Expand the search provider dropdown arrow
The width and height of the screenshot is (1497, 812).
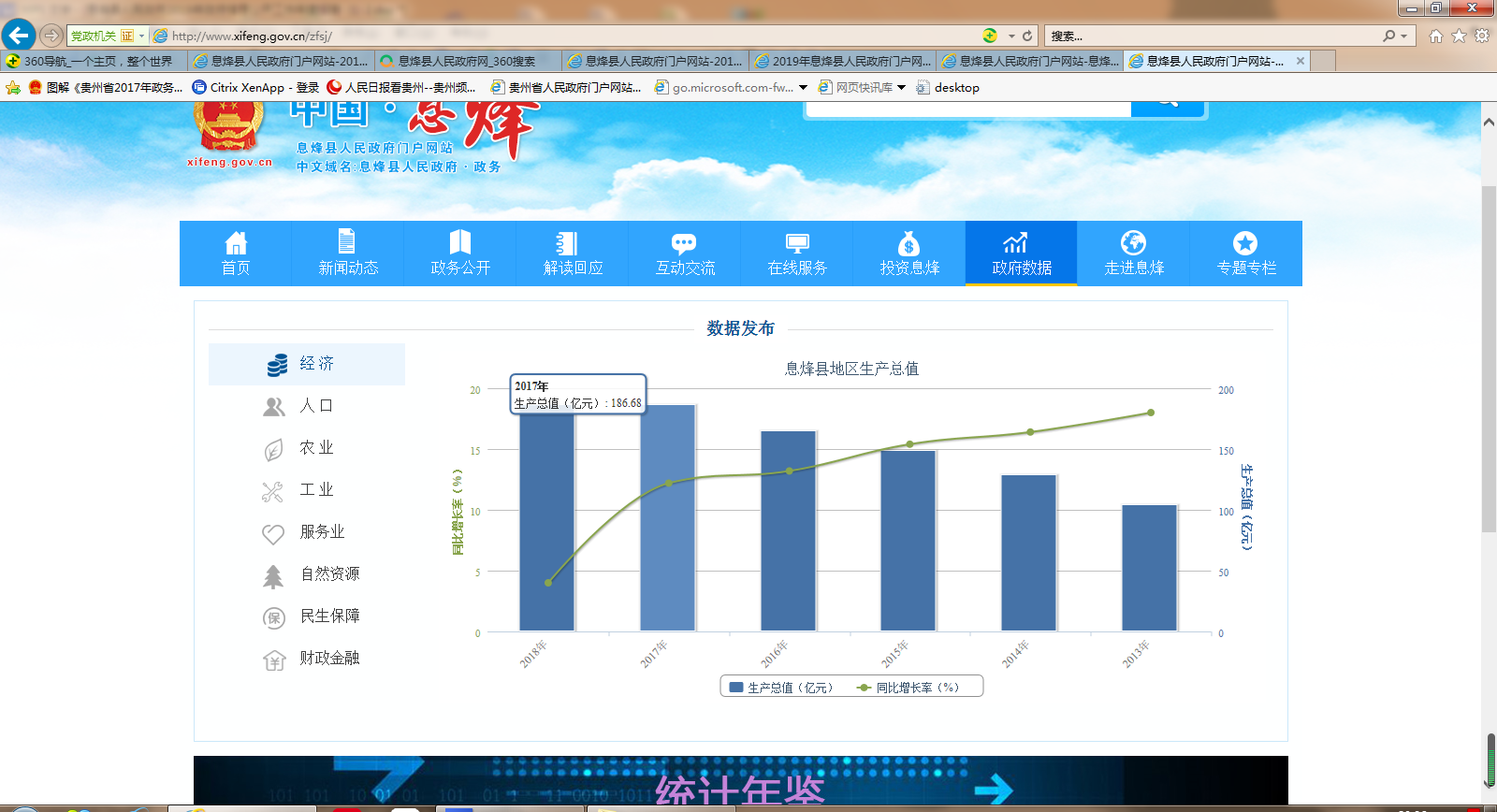1403,36
